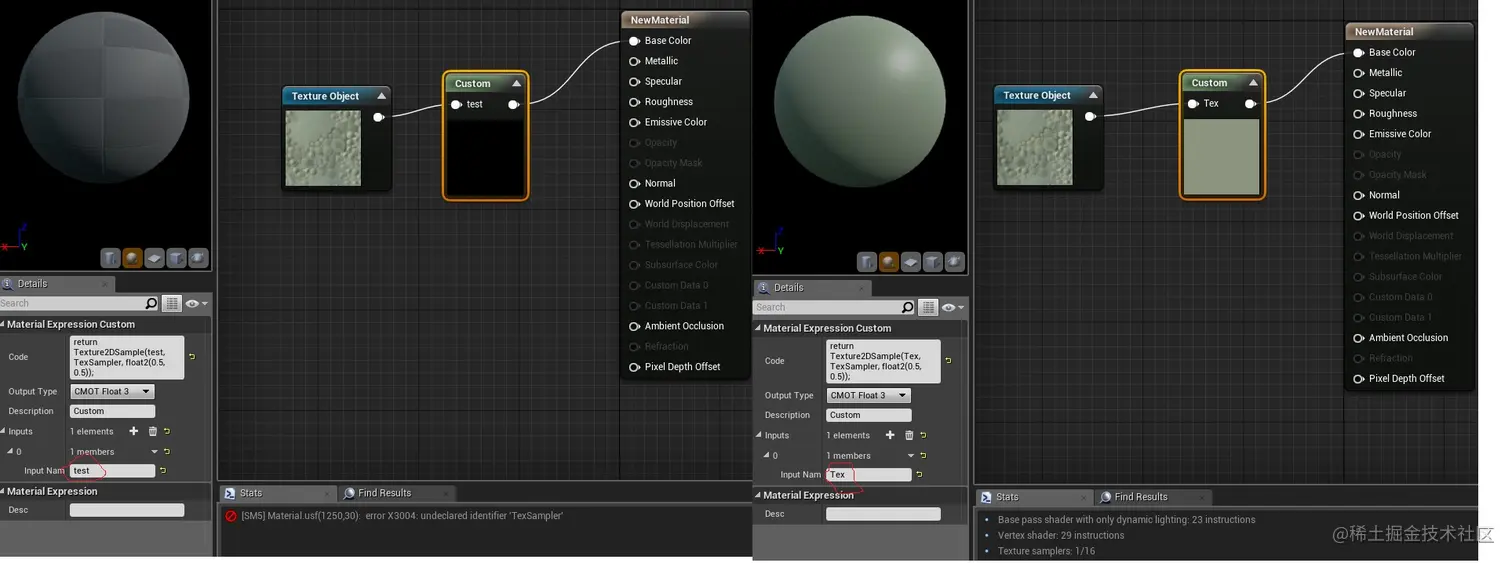Select plane preview mesh in left viewport
The height and width of the screenshot is (563, 1512).
click(154, 258)
